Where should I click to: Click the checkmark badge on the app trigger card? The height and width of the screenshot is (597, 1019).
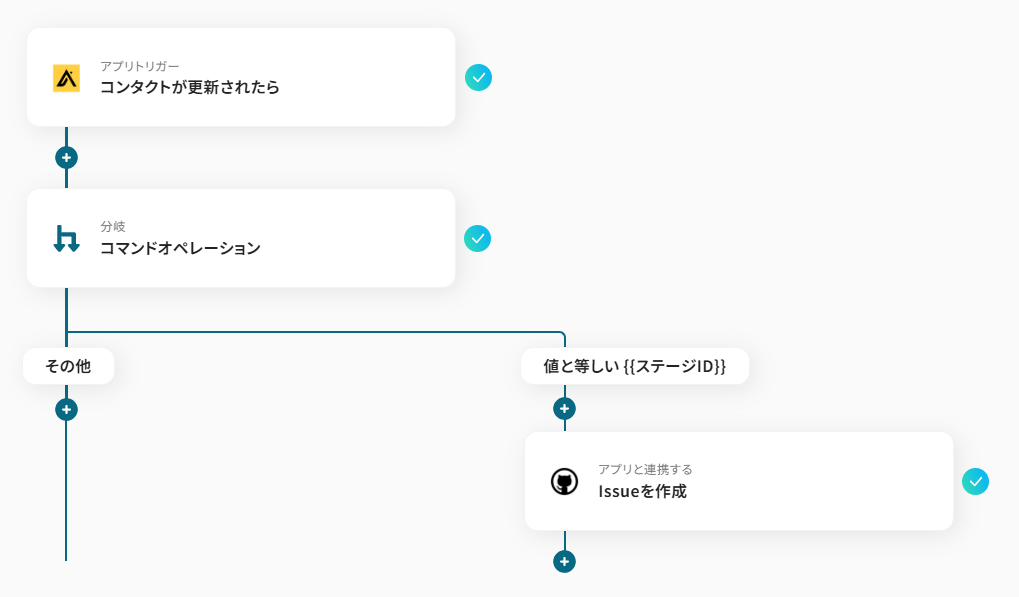click(x=478, y=77)
